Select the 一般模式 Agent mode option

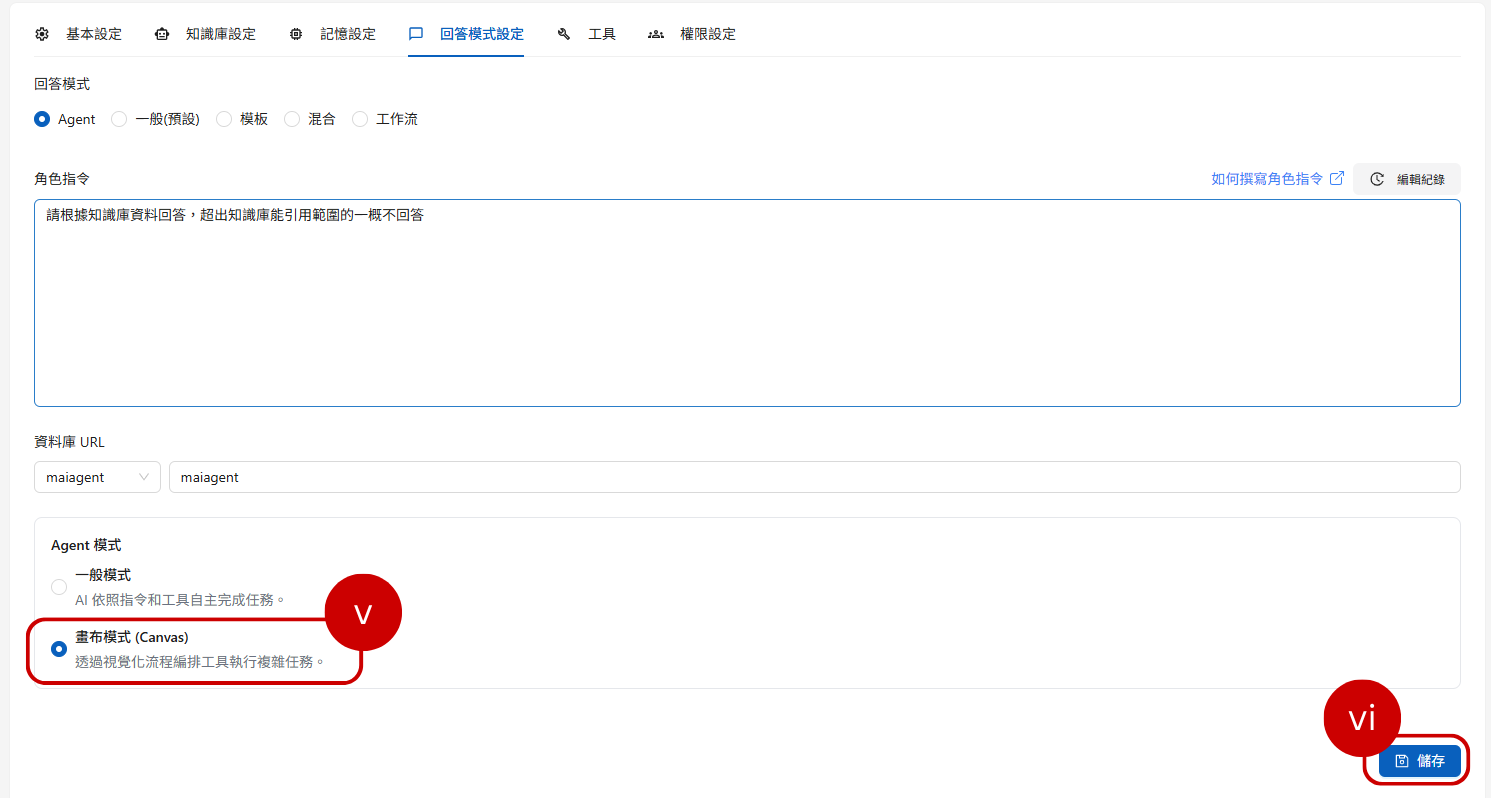pos(59,587)
